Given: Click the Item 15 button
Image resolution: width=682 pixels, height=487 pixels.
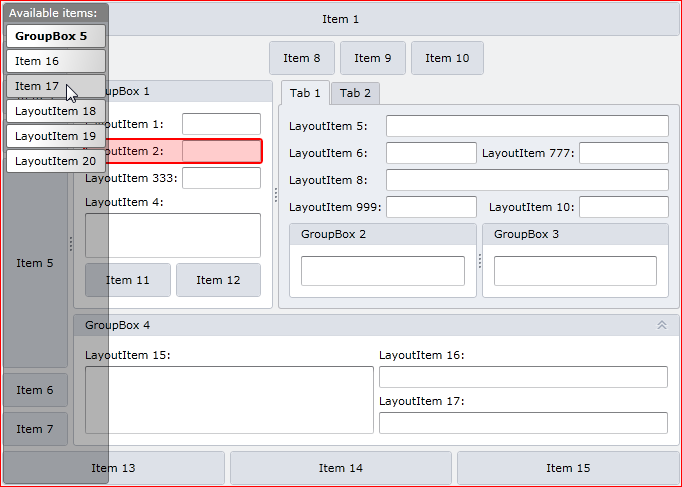Looking at the screenshot, I should pyautogui.click(x=568, y=468).
